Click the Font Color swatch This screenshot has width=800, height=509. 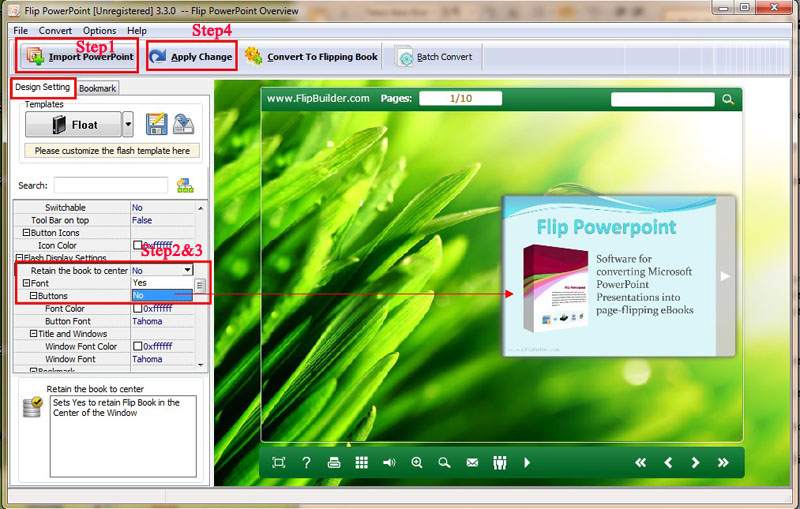tap(137, 309)
